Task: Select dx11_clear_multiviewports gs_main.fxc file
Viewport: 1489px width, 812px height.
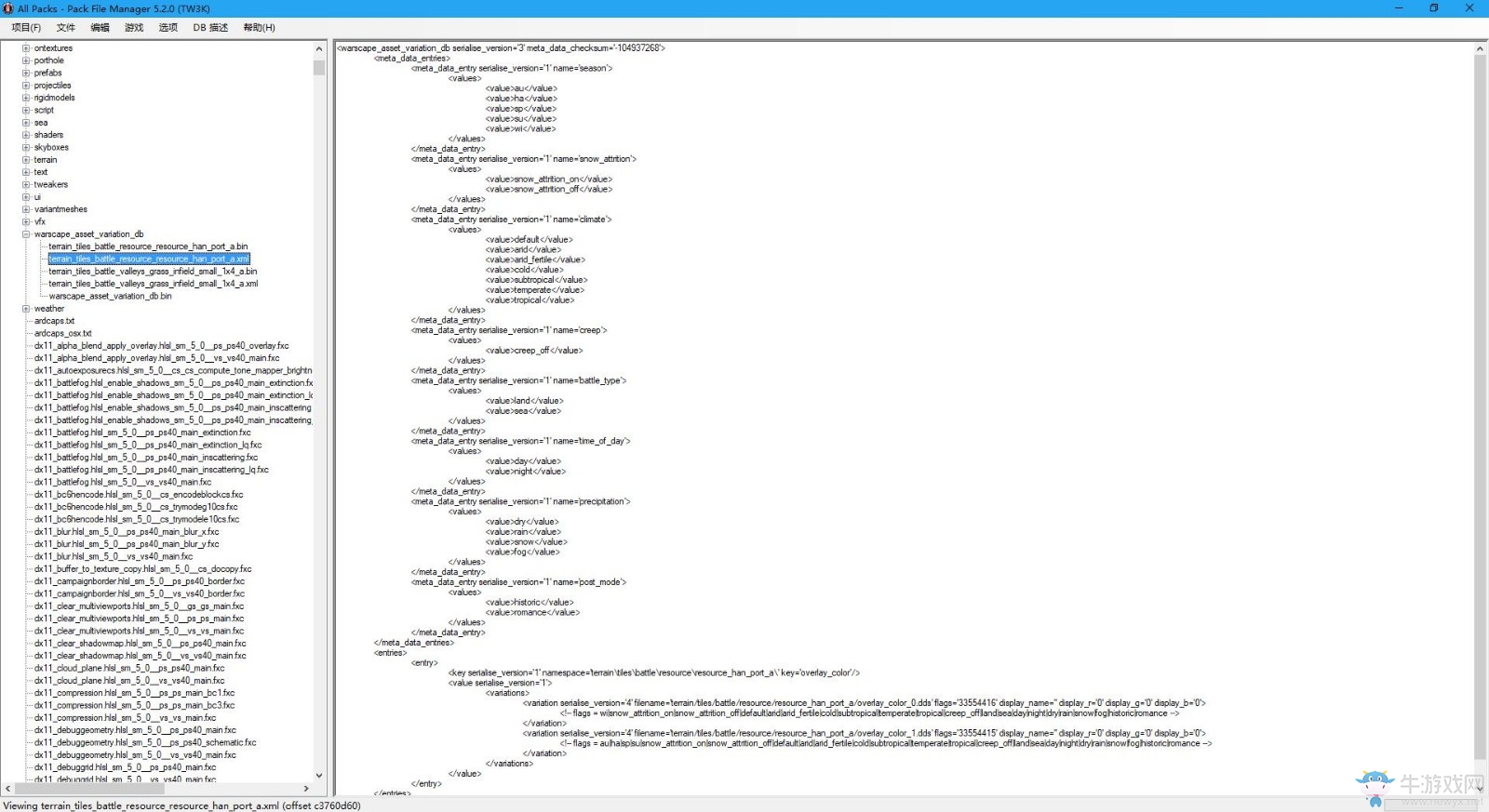Action: (x=140, y=606)
